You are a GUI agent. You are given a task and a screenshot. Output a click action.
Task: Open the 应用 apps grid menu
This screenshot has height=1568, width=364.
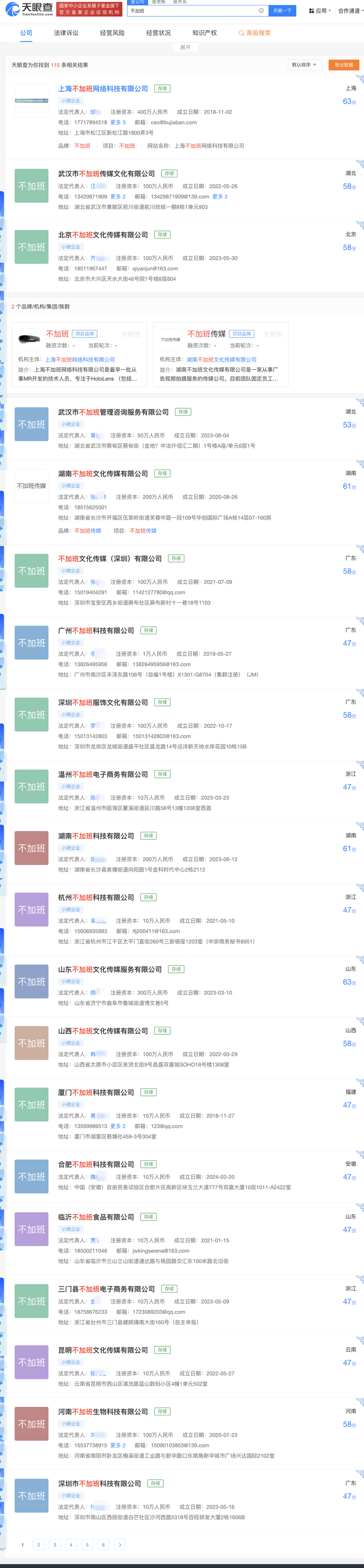click(x=320, y=11)
